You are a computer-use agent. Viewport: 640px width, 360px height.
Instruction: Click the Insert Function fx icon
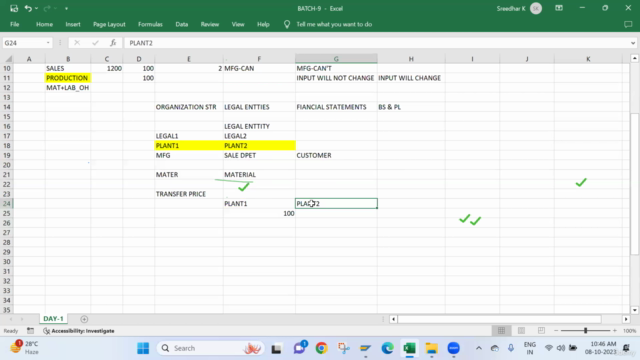[113, 43]
